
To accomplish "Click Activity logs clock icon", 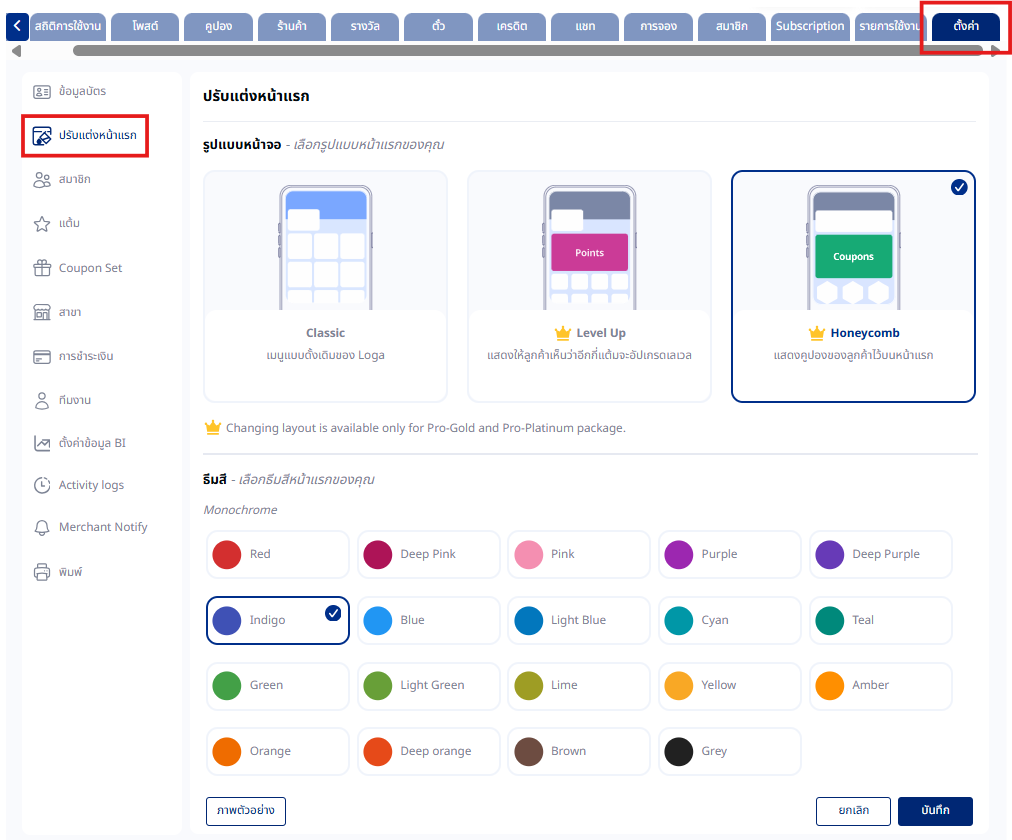I will pyautogui.click(x=42, y=485).
